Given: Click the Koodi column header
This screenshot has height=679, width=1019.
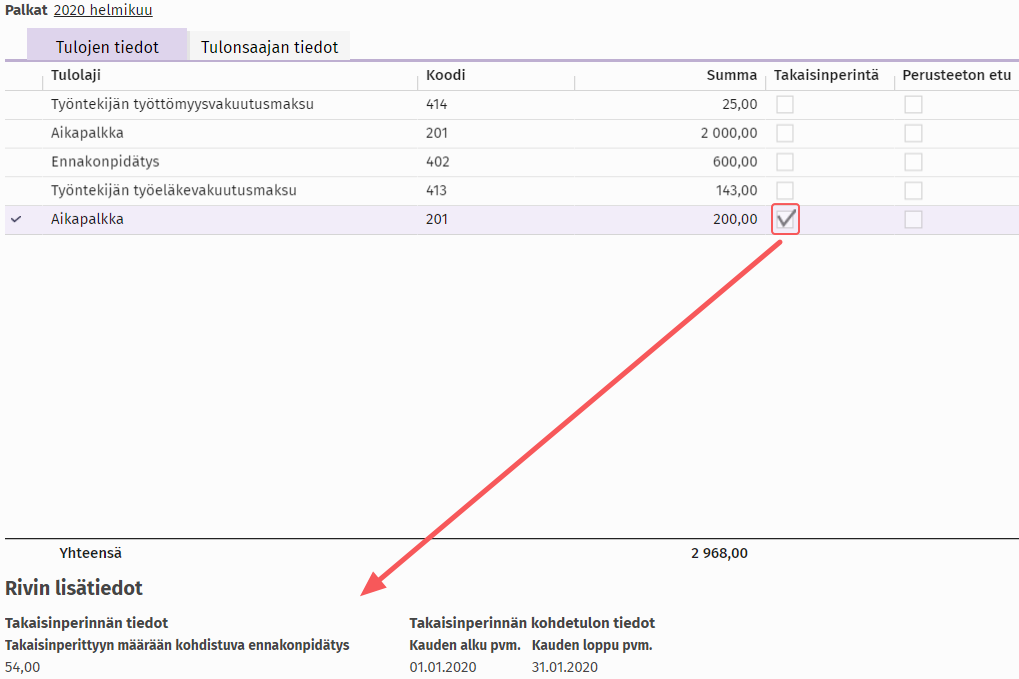Looking at the screenshot, I should click(x=445, y=75).
